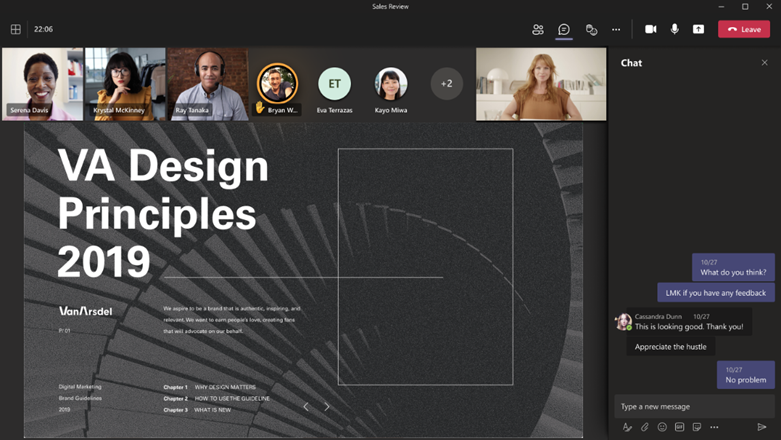
Task: Expand the +2 more participants bubble
Action: (x=447, y=84)
